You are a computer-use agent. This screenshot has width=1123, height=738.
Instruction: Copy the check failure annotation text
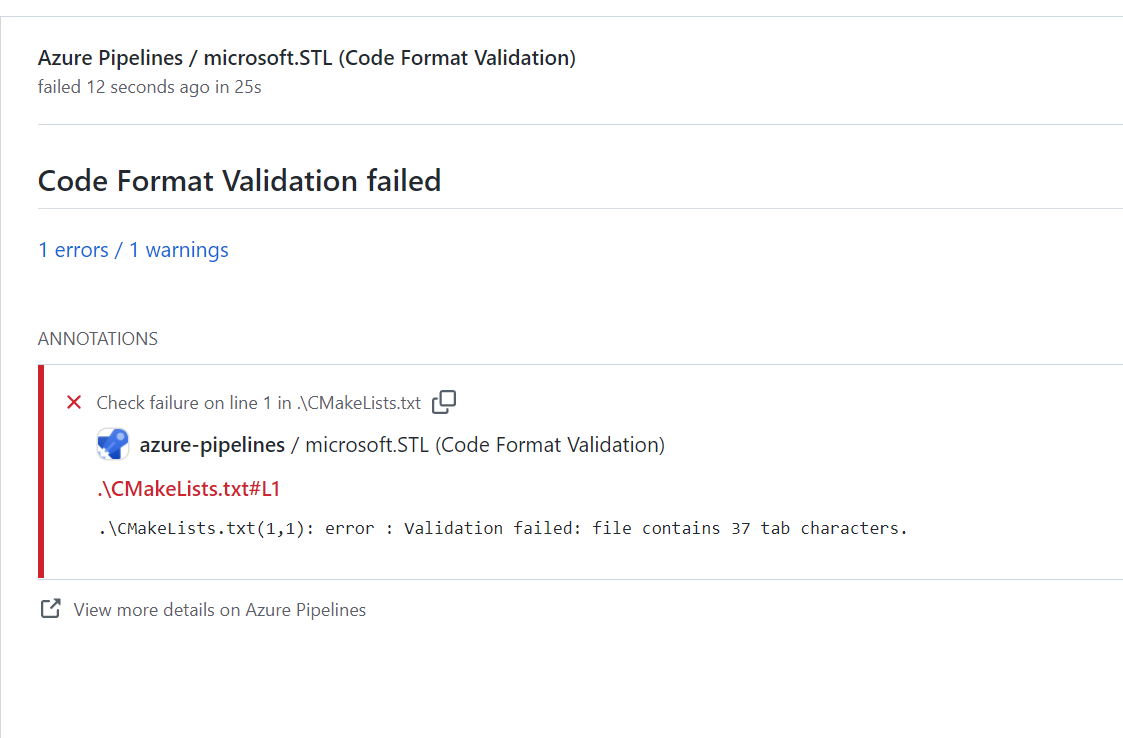click(x=444, y=403)
